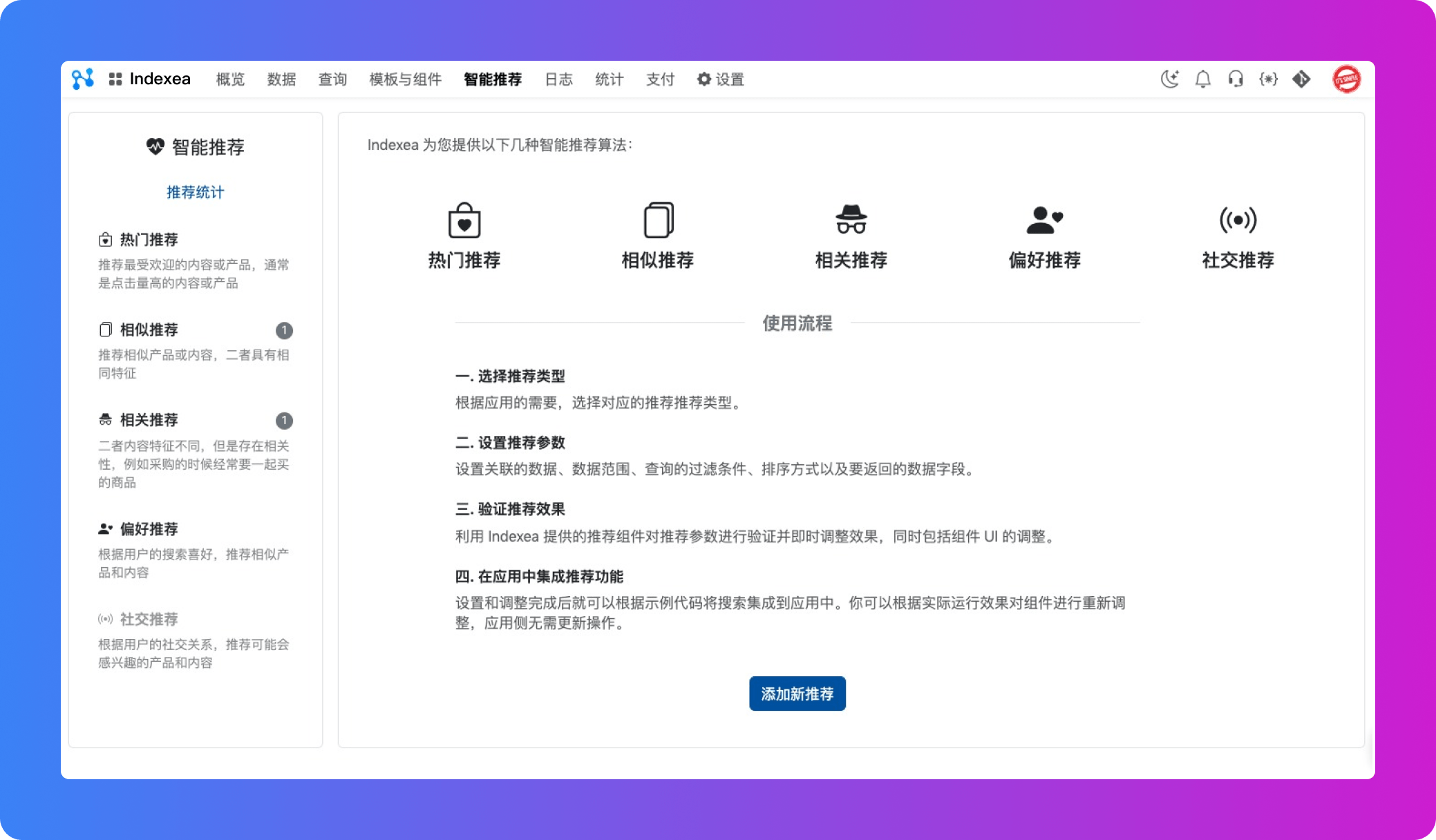Open the 设置 menu with the gear icon

click(x=721, y=79)
